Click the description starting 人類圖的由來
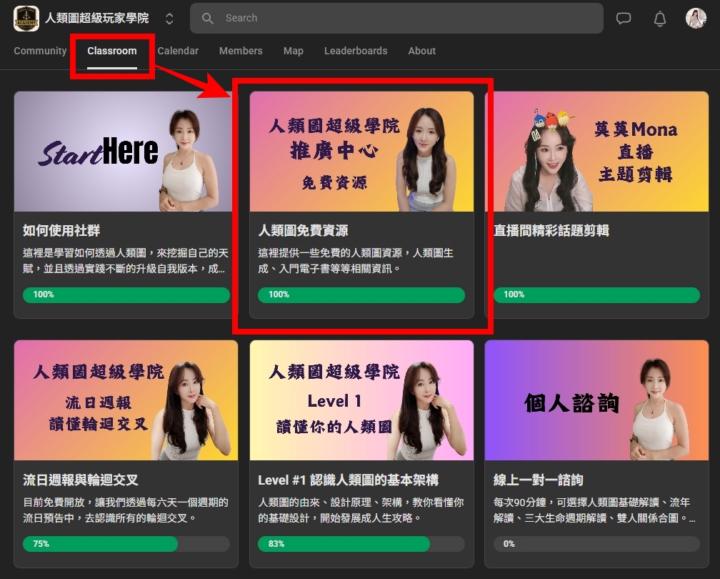This screenshot has width=720, height=579. (x=360, y=510)
